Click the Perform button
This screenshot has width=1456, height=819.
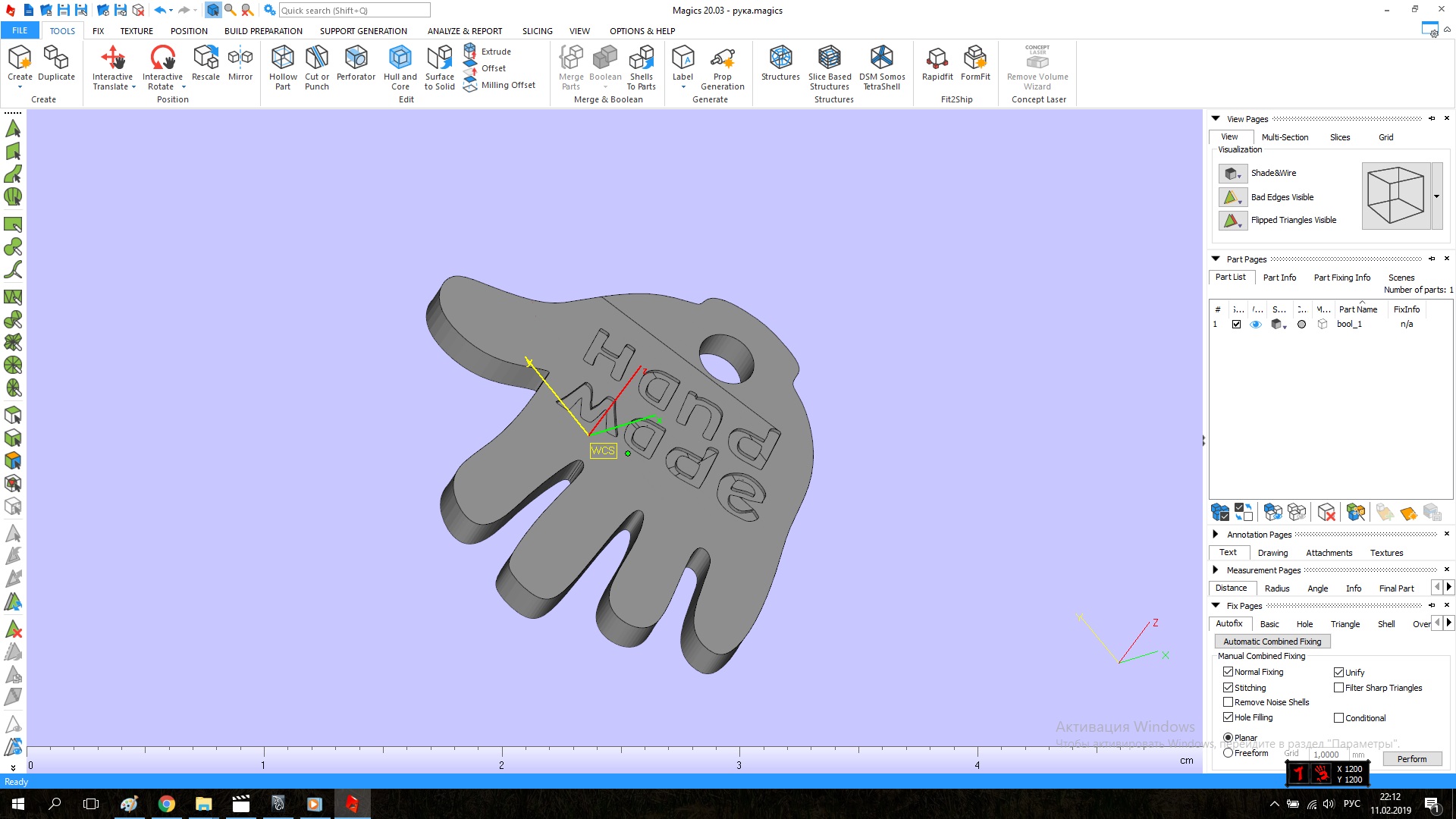[1412, 759]
